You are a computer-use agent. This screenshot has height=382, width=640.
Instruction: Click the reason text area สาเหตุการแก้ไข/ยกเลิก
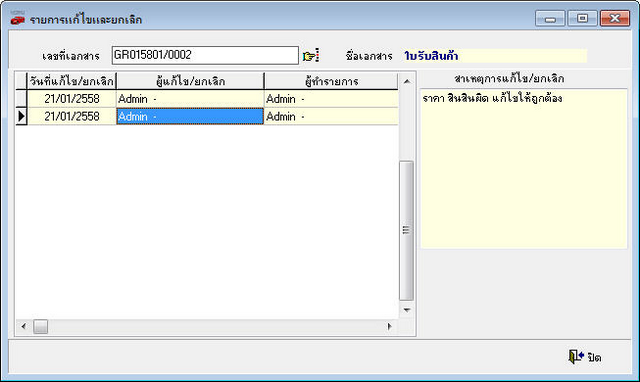(524, 169)
